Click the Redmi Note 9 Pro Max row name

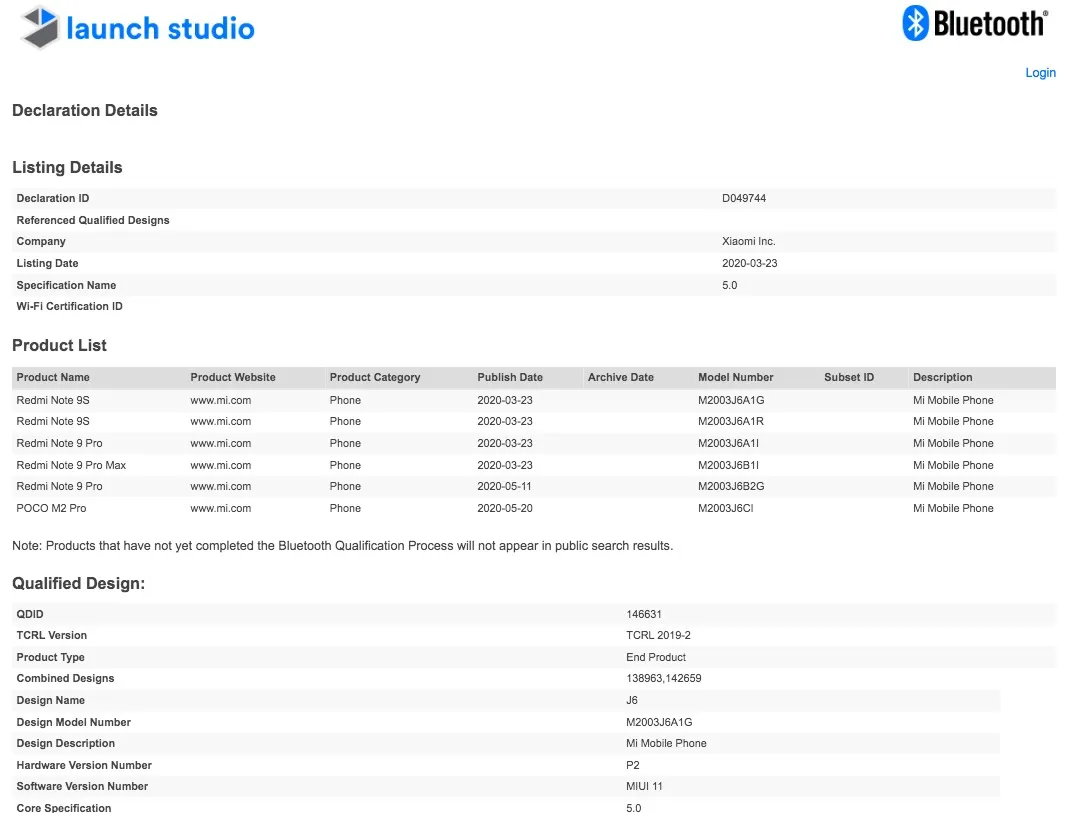[71, 465]
